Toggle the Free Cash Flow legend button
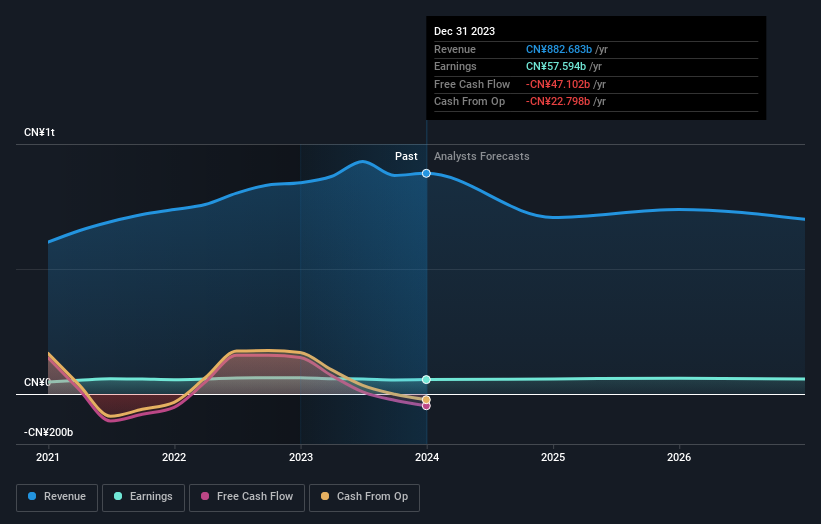821x524 pixels. tap(247, 497)
